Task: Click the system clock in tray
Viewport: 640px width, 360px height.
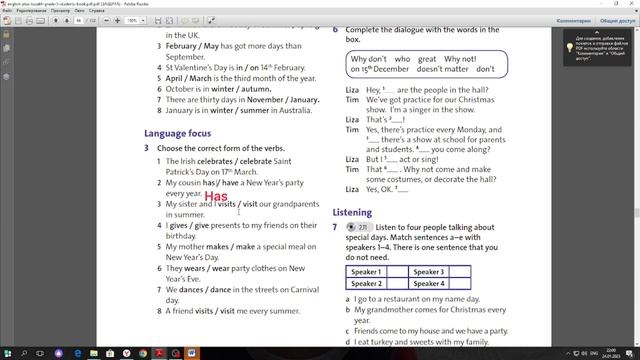Action: click(611, 353)
